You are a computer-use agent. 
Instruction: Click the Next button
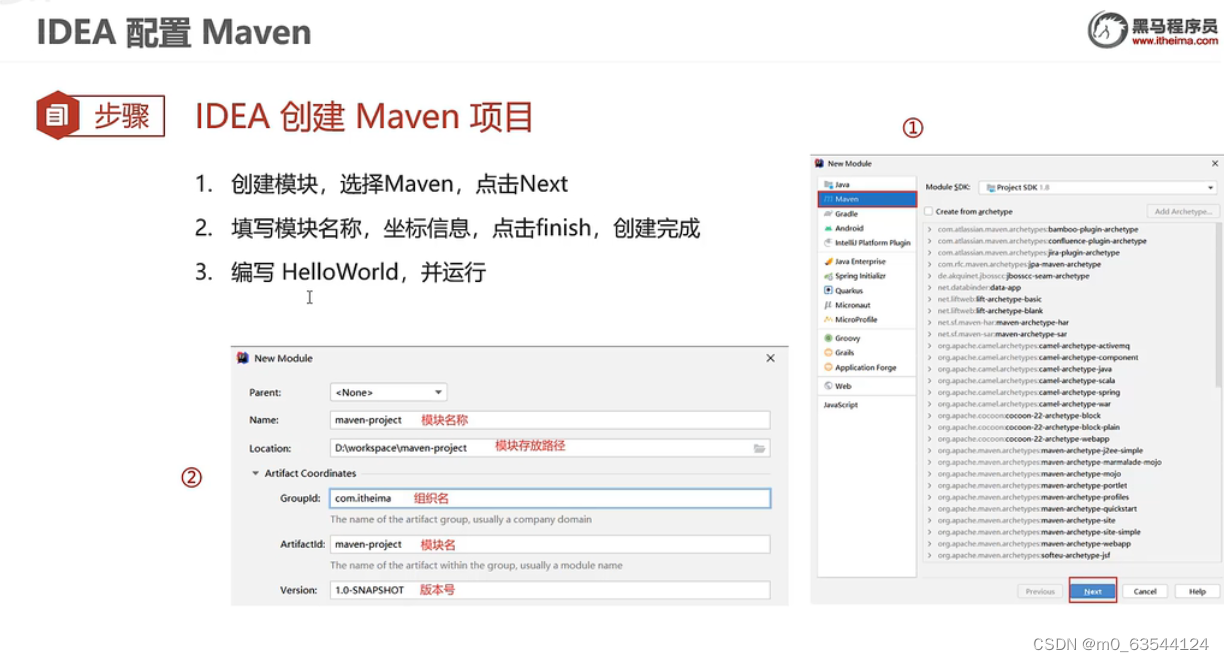point(1092,591)
